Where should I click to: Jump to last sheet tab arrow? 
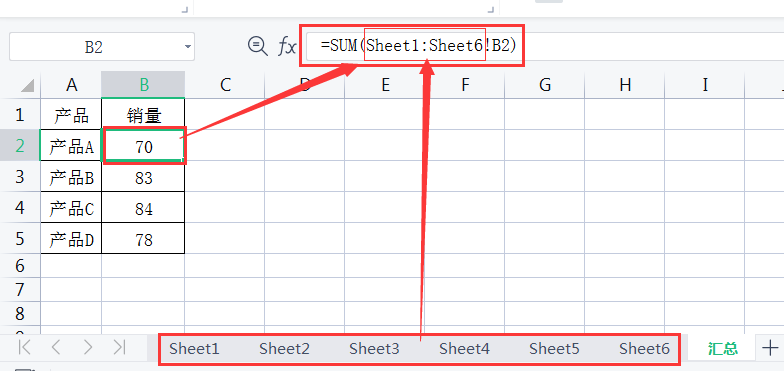119,347
